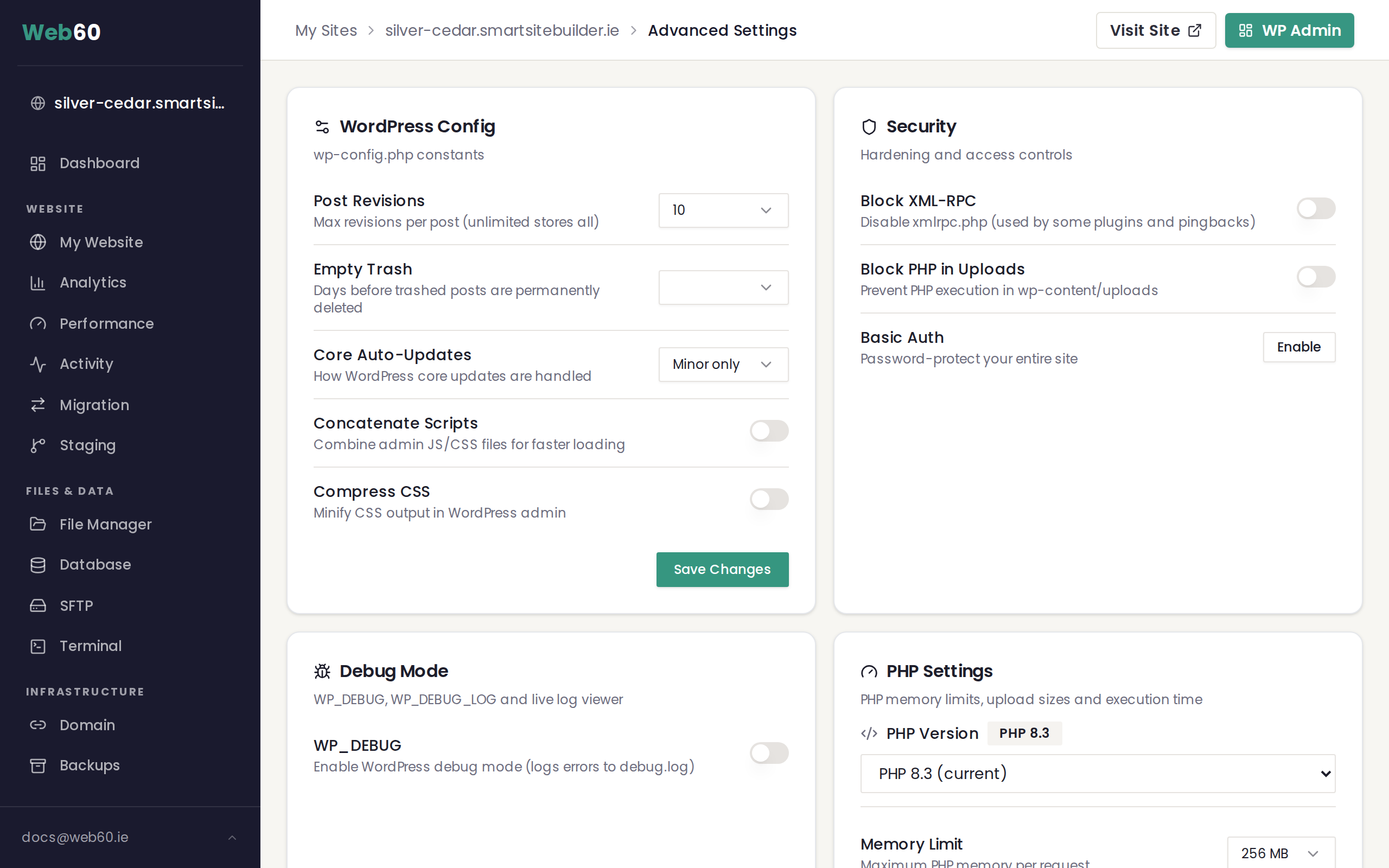
Task: Toggle Compress CSS switch
Action: point(769,499)
